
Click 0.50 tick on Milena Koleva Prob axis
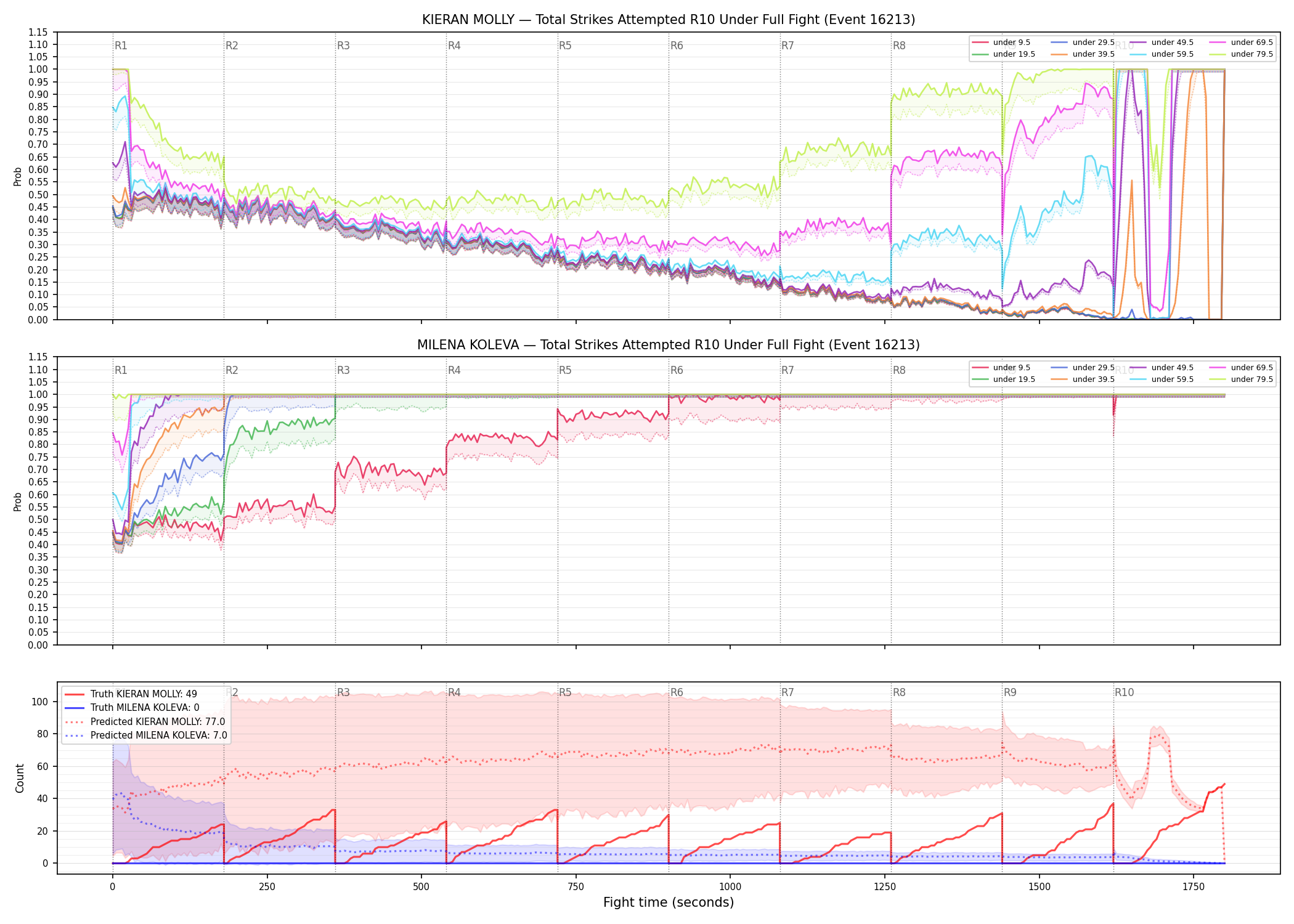tap(38, 519)
